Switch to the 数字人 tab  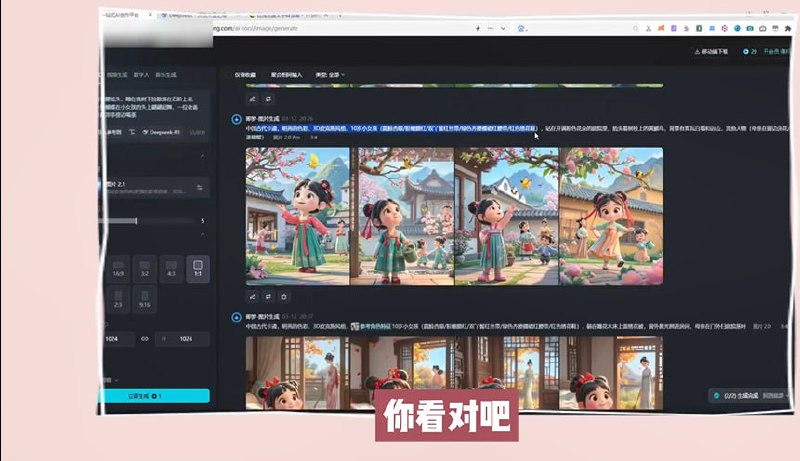(x=142, y=74)
